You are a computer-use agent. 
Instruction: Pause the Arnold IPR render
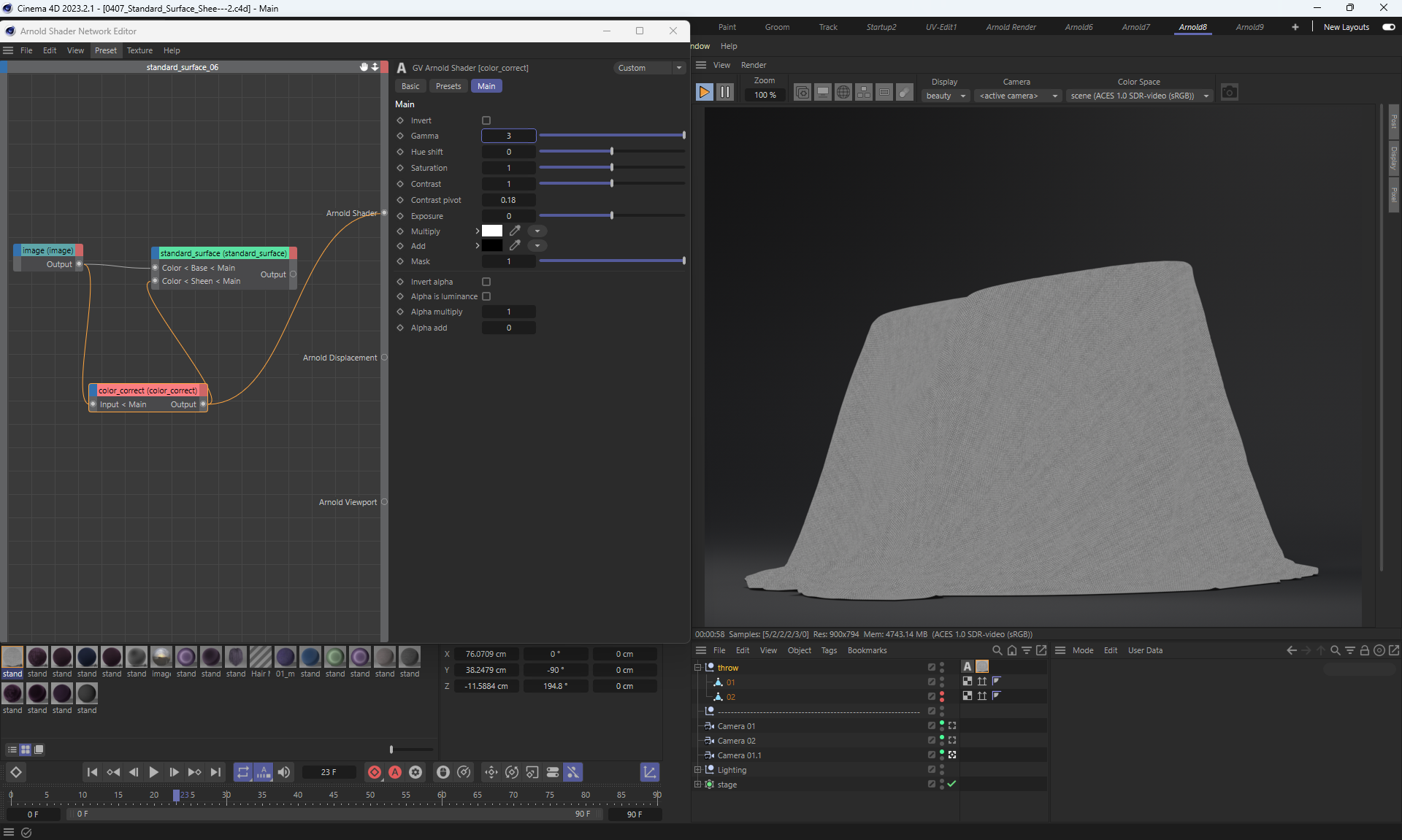coord(724,92)
